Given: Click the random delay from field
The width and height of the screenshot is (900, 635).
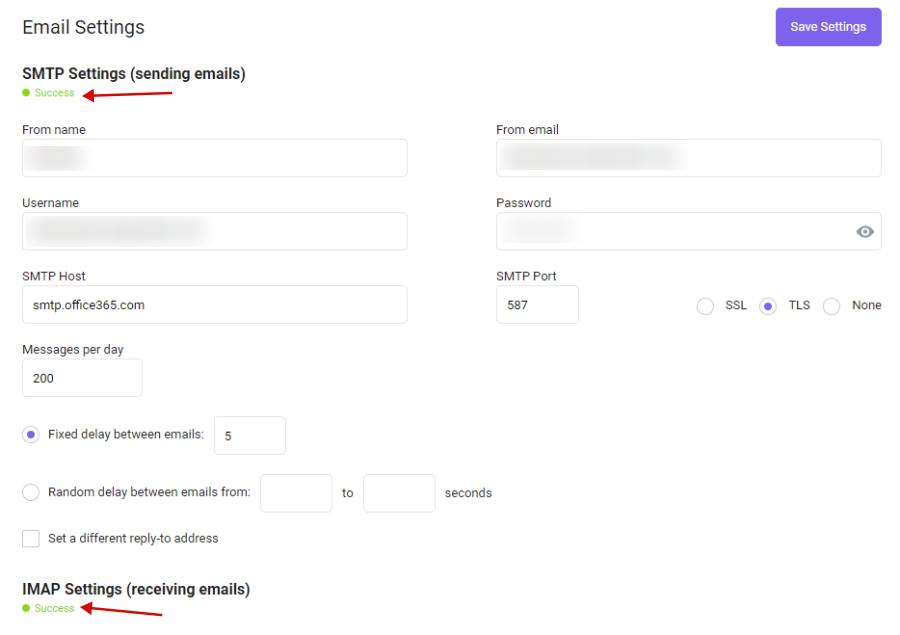Looking at the screenshot, I should pos(296,493).
